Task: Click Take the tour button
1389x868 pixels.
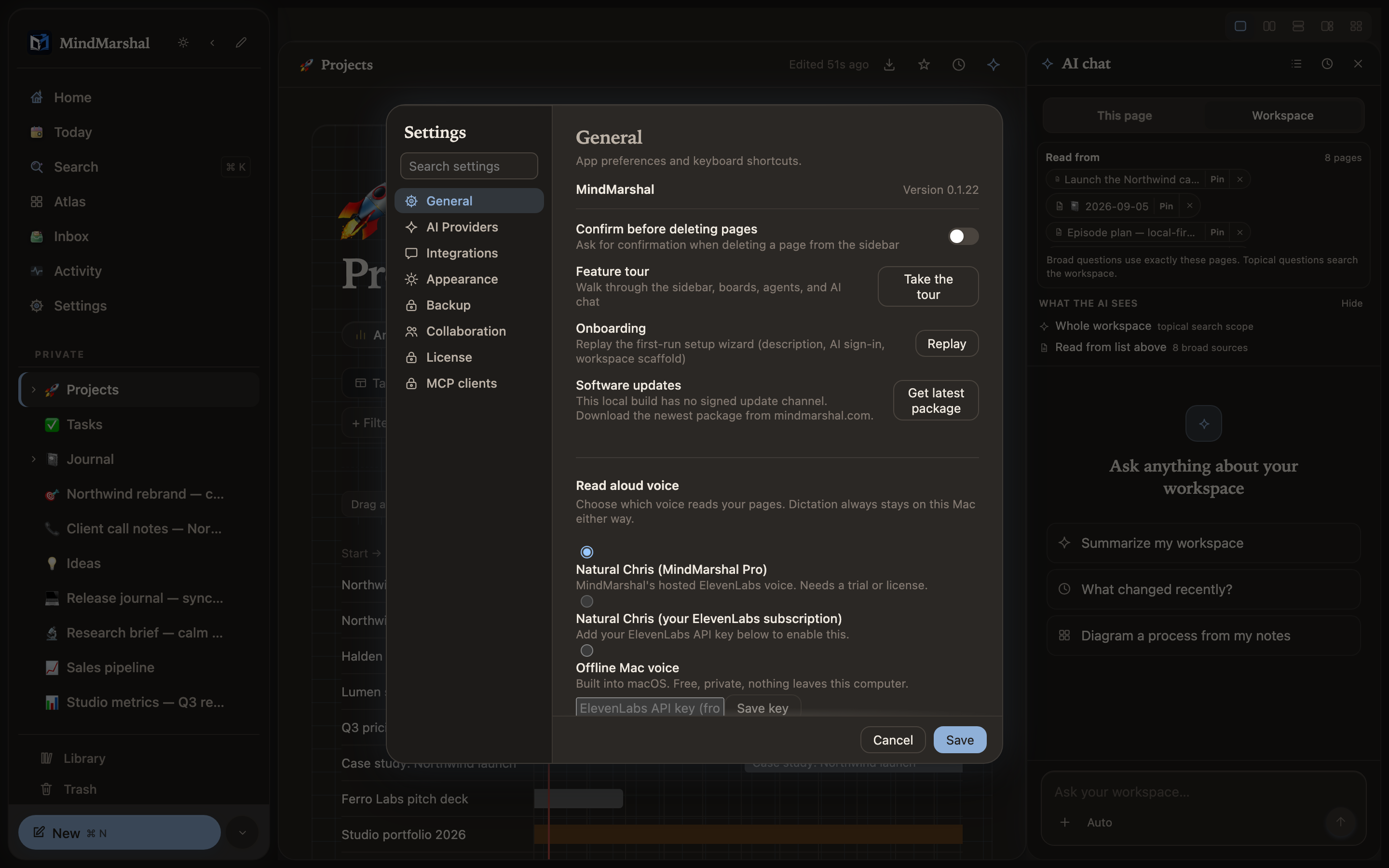Action: [x=928, y=286]
